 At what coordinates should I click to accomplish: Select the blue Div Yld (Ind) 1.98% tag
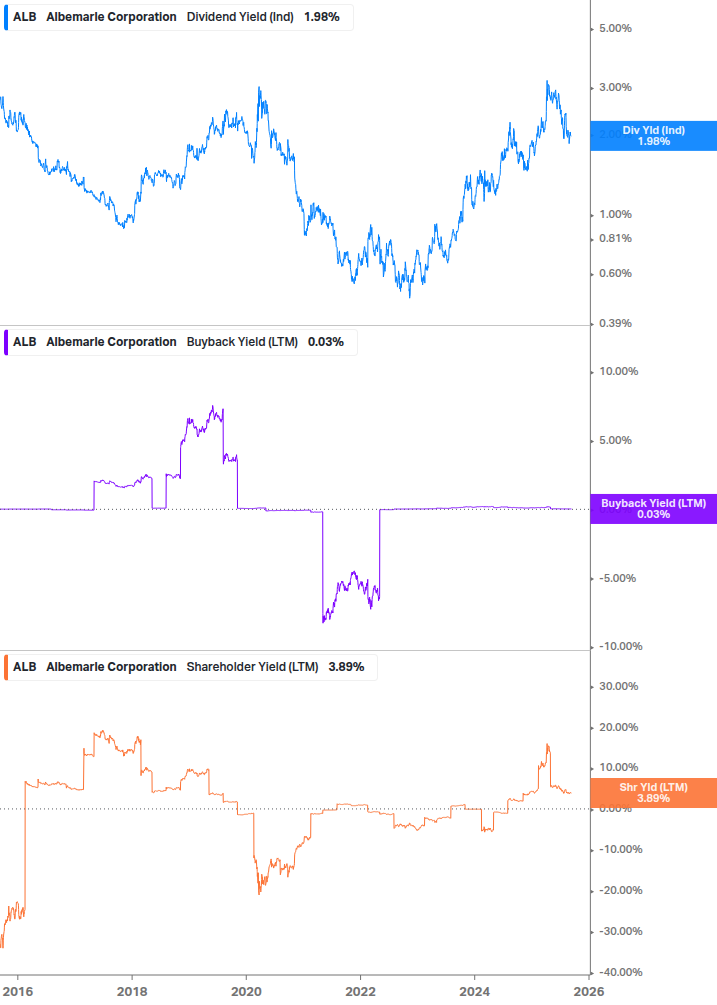(654, 136)
